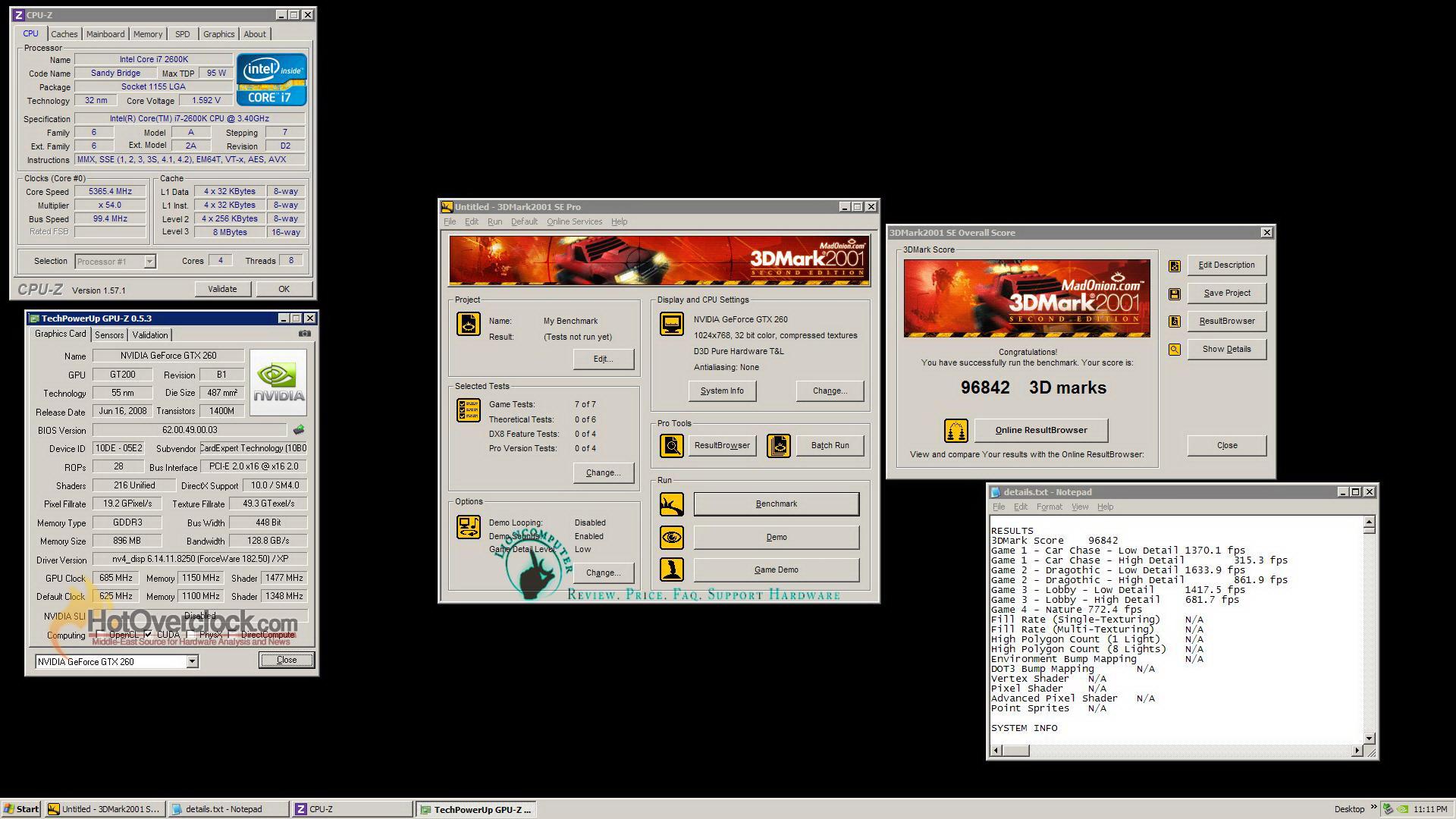Expand the Desktop toolbar chevron in taskbar
The width and height of the screenshot is (1456, 819).
click(x=1373, y=808)
